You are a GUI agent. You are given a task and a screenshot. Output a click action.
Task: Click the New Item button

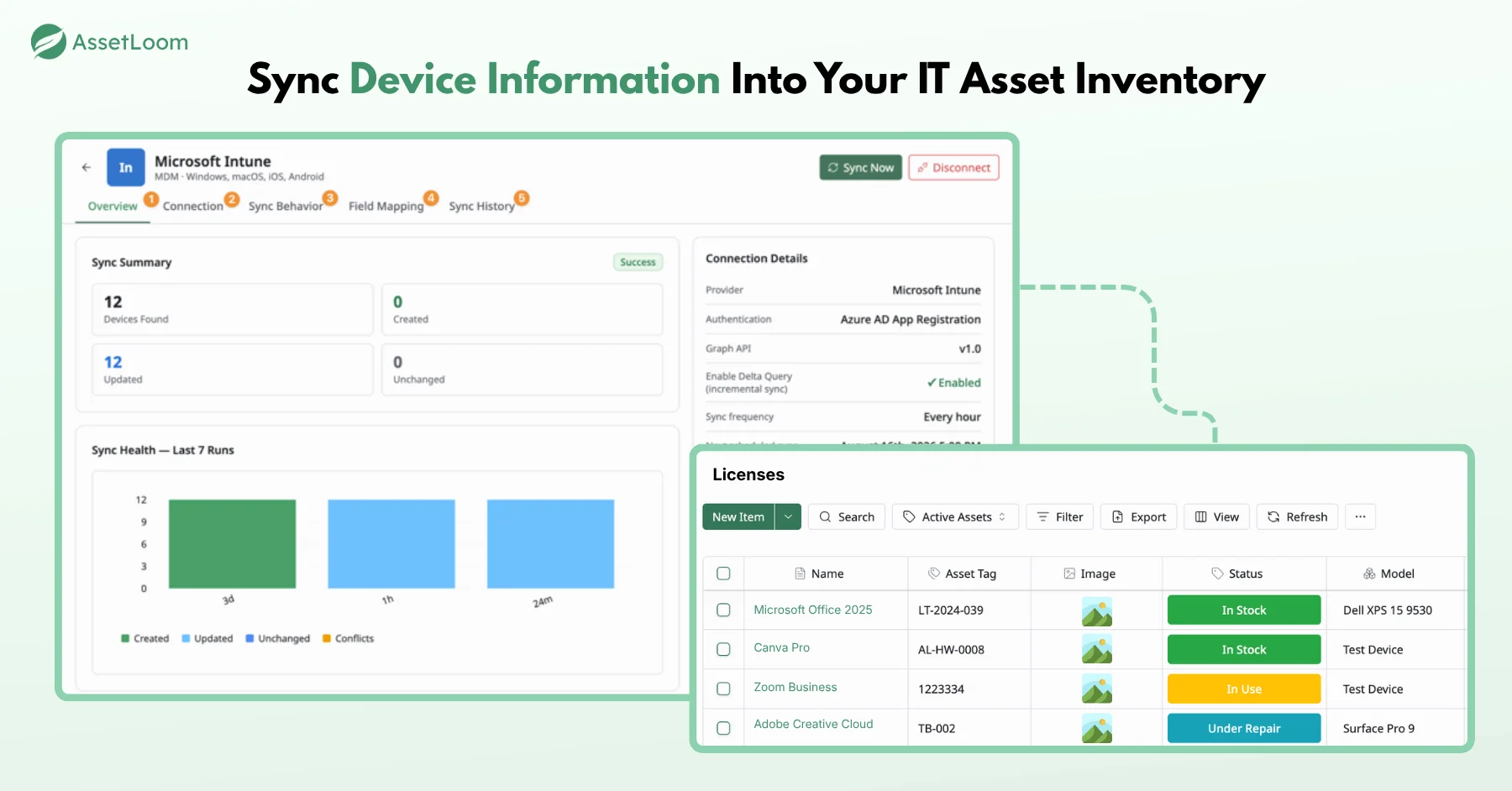tap(738, 516)
